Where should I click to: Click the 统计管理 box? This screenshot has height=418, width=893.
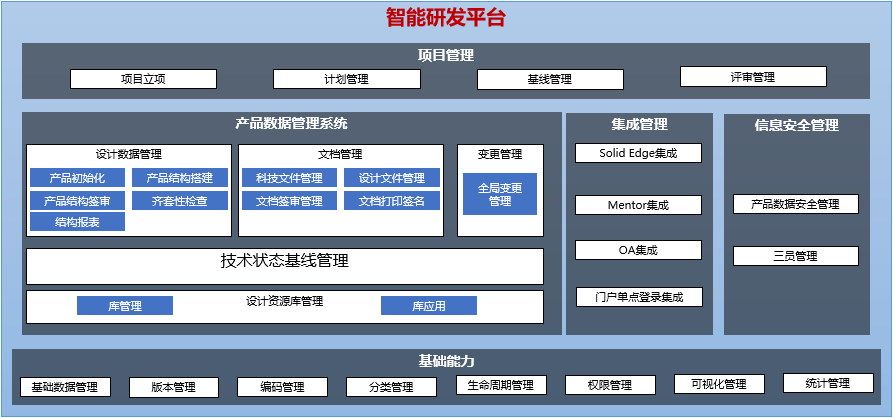coord(828,383)
